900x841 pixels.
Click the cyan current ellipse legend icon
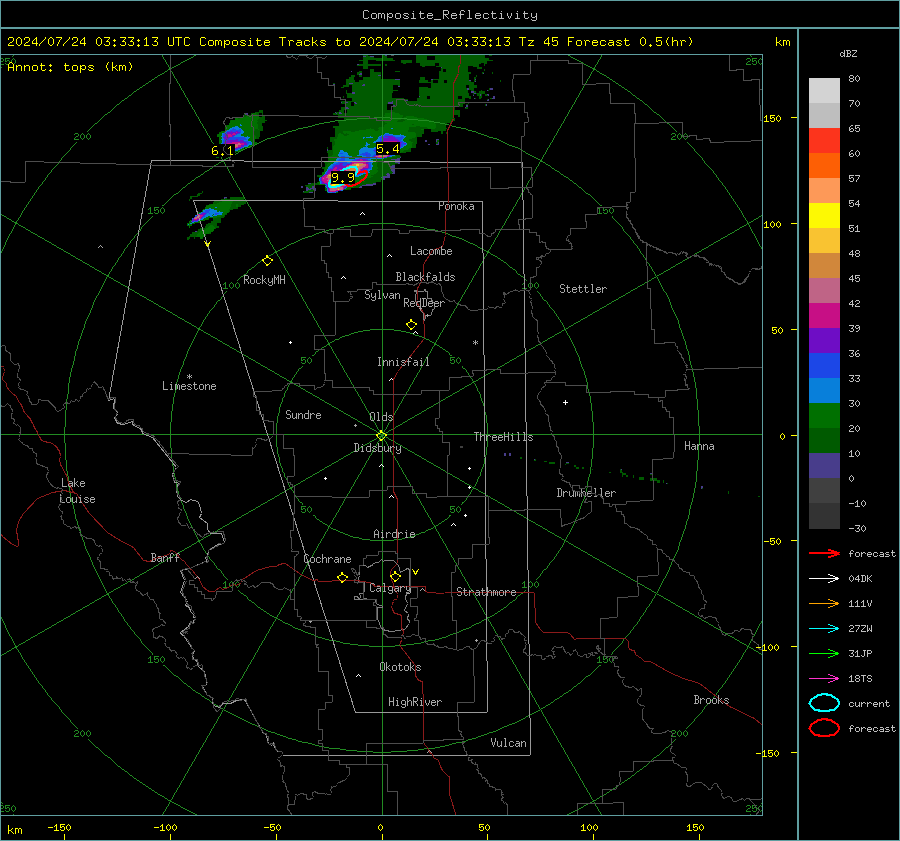(x=824, y=703)
